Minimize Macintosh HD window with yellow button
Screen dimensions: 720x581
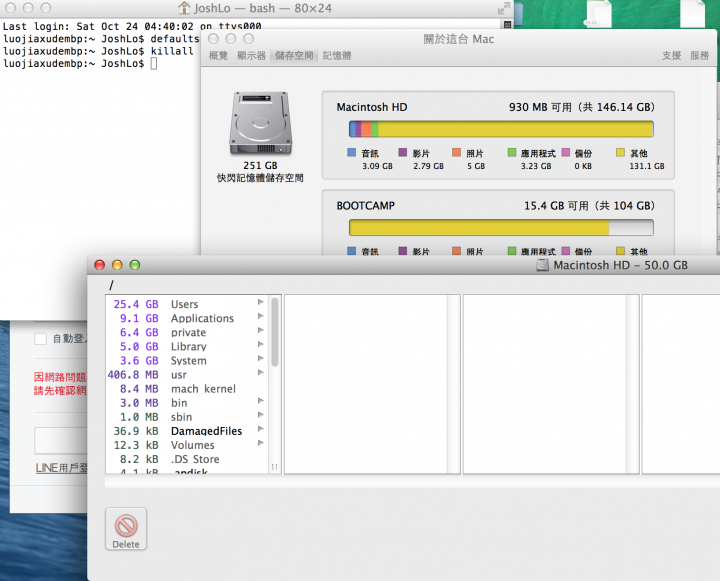point(117,265)
